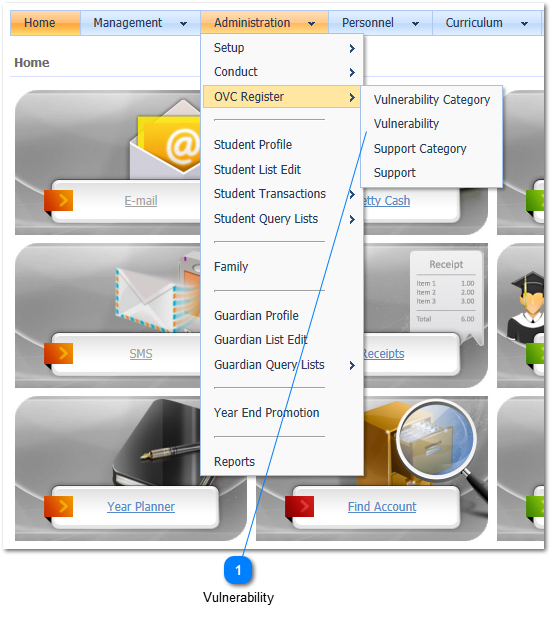The height and width of the screenshot is (621, 552).
Task: Click the Receipt paper icon
Action: coord(446,295)
